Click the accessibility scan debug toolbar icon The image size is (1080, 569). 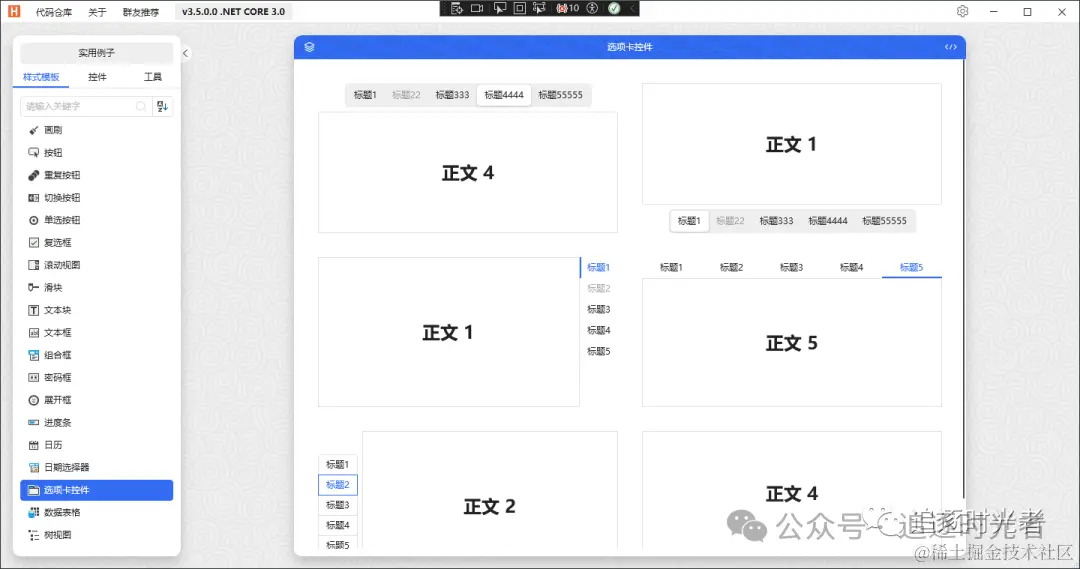(592, 8)
